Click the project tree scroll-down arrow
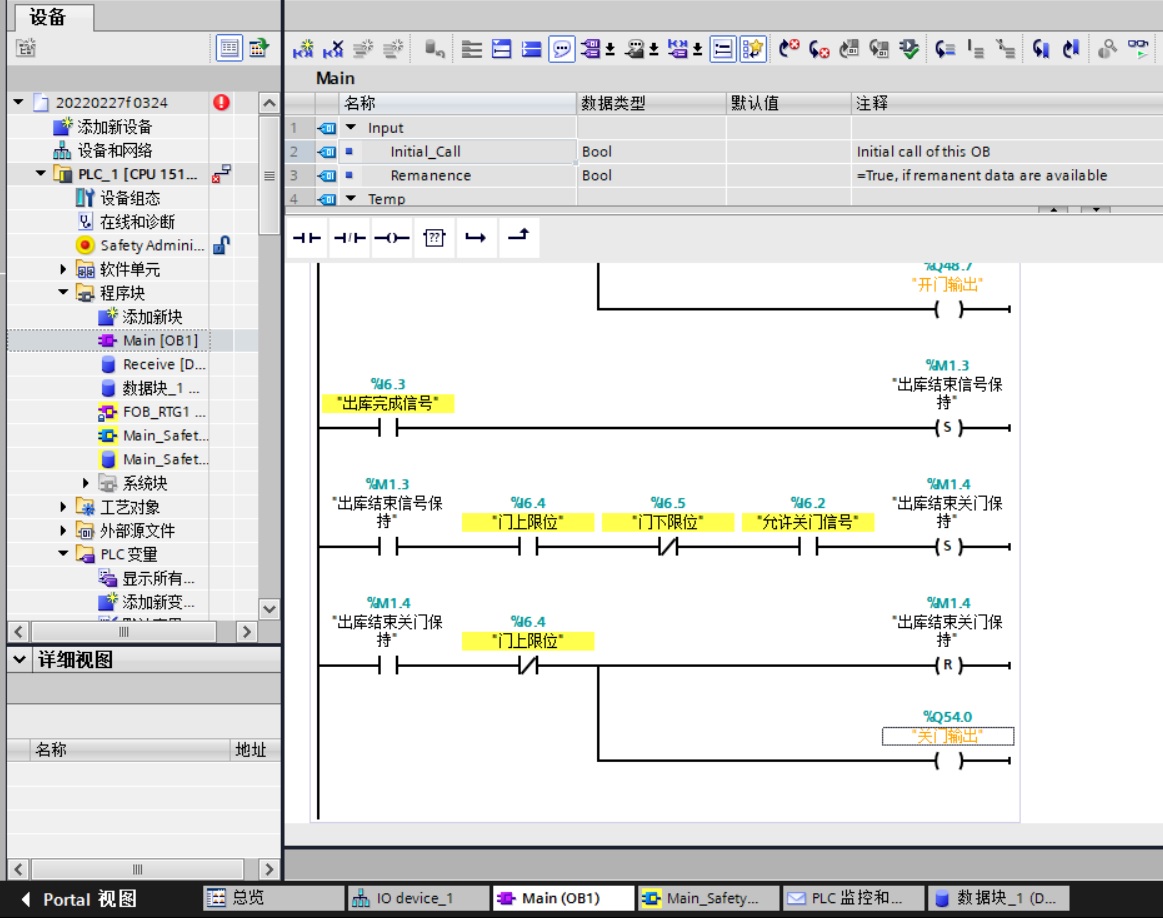This screenshot has height=918, width=1163. tap(269, 608)
